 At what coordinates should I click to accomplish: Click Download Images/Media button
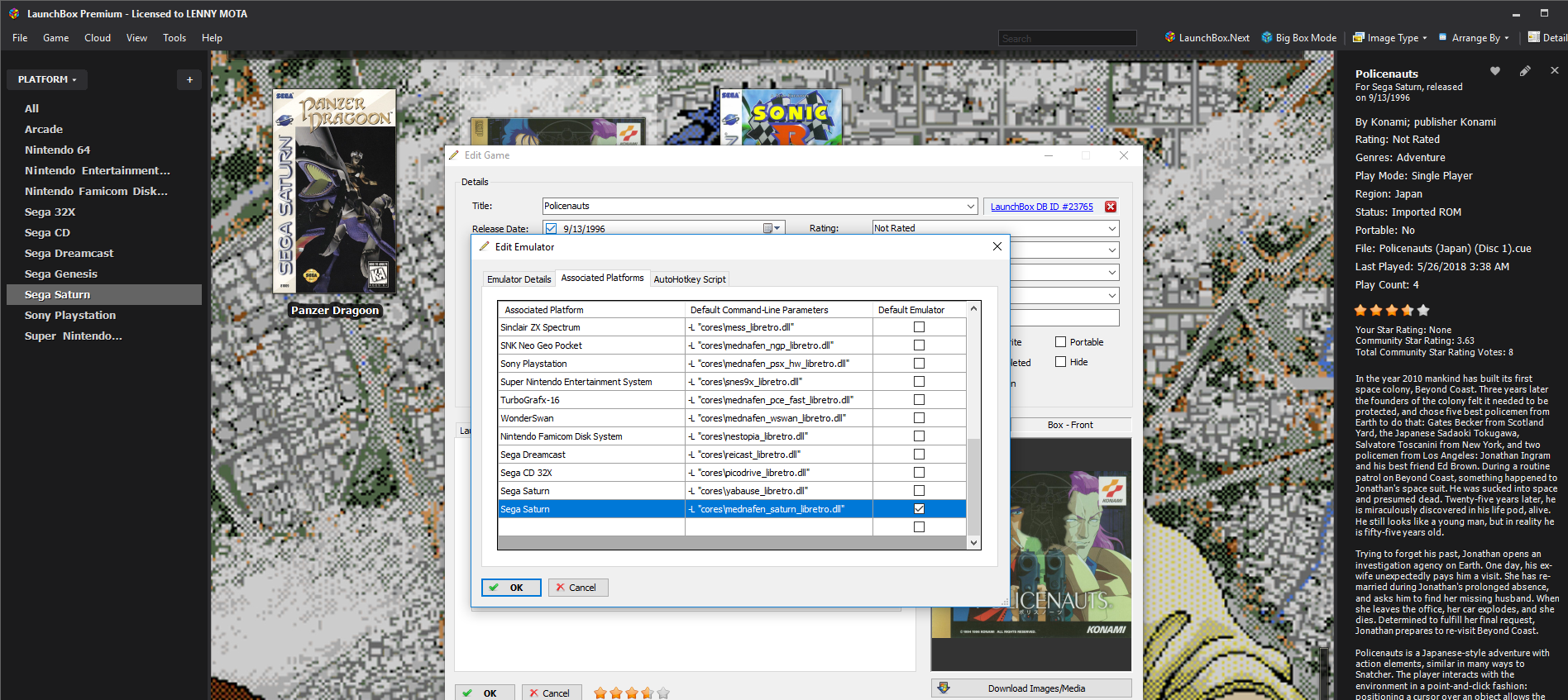[1031, 688]
